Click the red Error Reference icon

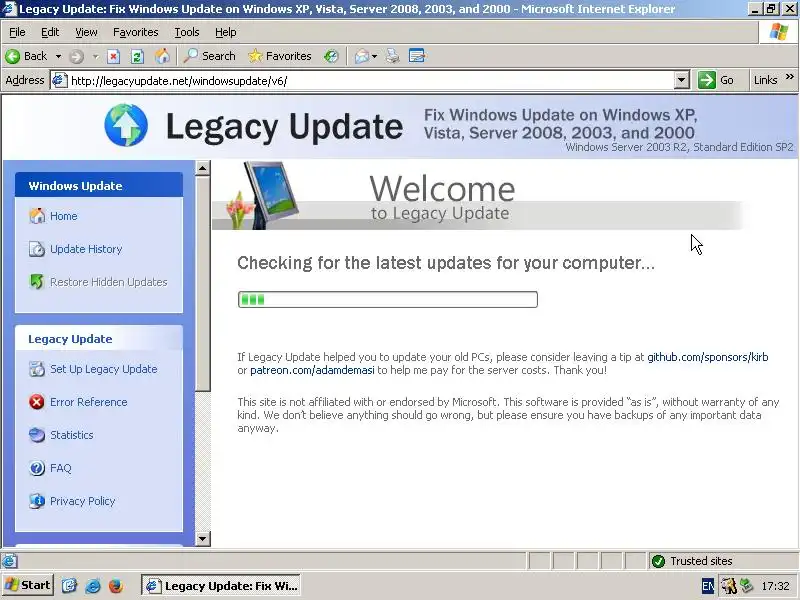[37, 402]
